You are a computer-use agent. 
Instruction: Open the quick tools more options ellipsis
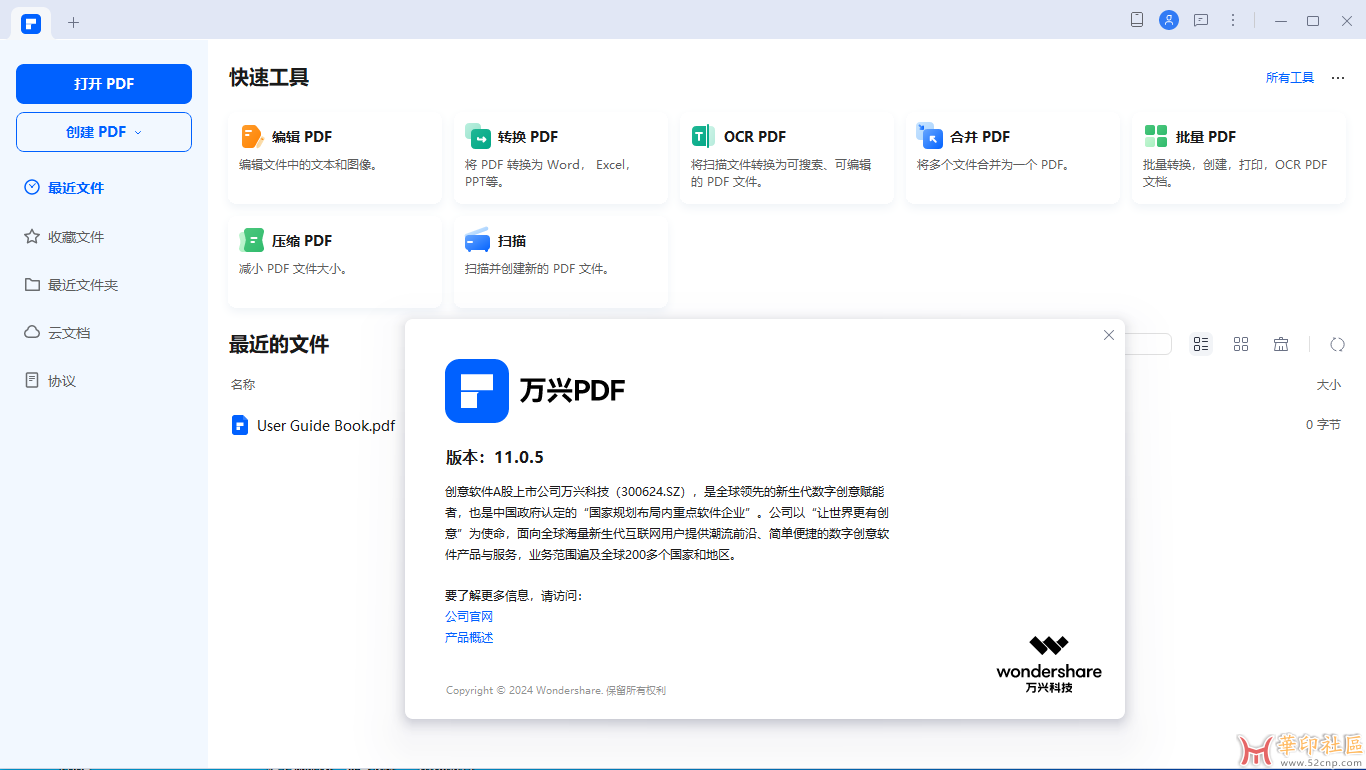[1338, 78]
